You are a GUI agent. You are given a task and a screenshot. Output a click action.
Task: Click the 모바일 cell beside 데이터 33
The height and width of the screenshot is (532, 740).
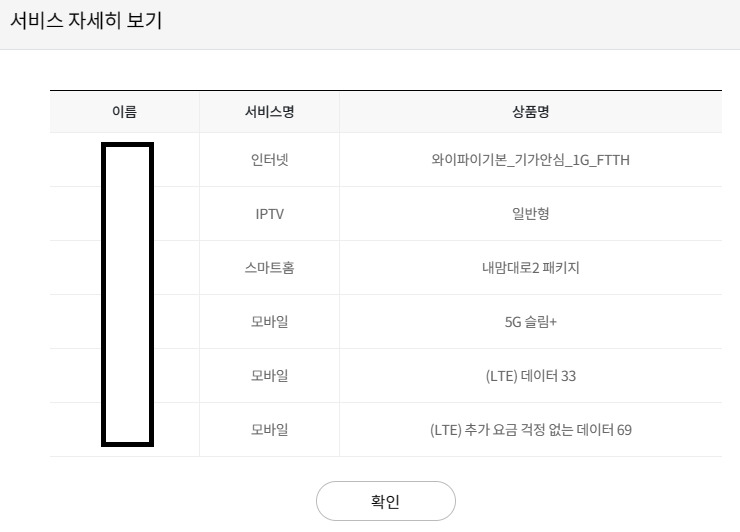pyautogui.click(x=269, y=376)
